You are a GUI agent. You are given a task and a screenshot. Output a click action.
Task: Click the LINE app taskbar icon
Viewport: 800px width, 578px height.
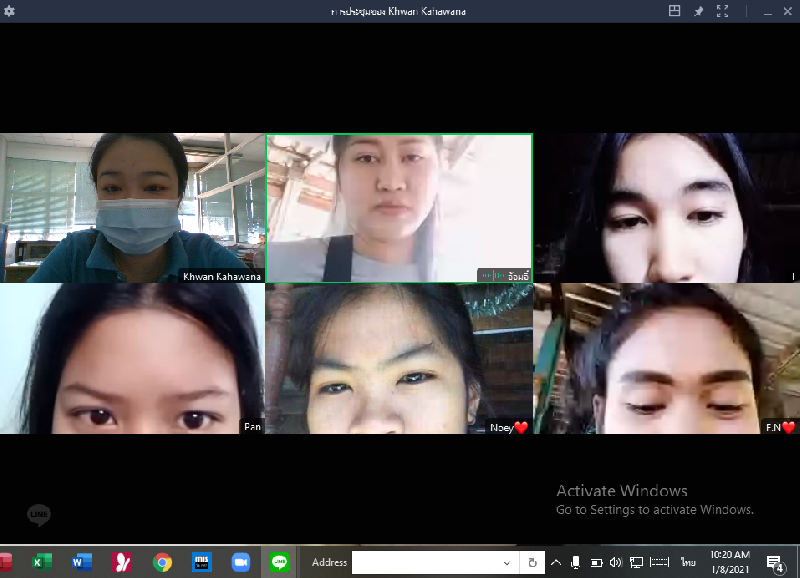pos(280,562)
